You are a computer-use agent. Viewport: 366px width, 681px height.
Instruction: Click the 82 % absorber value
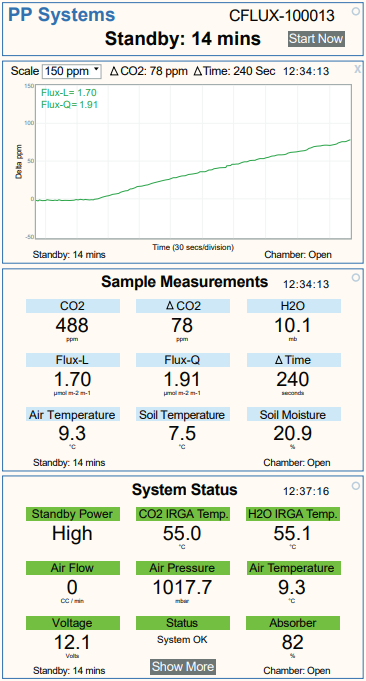[x=292, y=642]
